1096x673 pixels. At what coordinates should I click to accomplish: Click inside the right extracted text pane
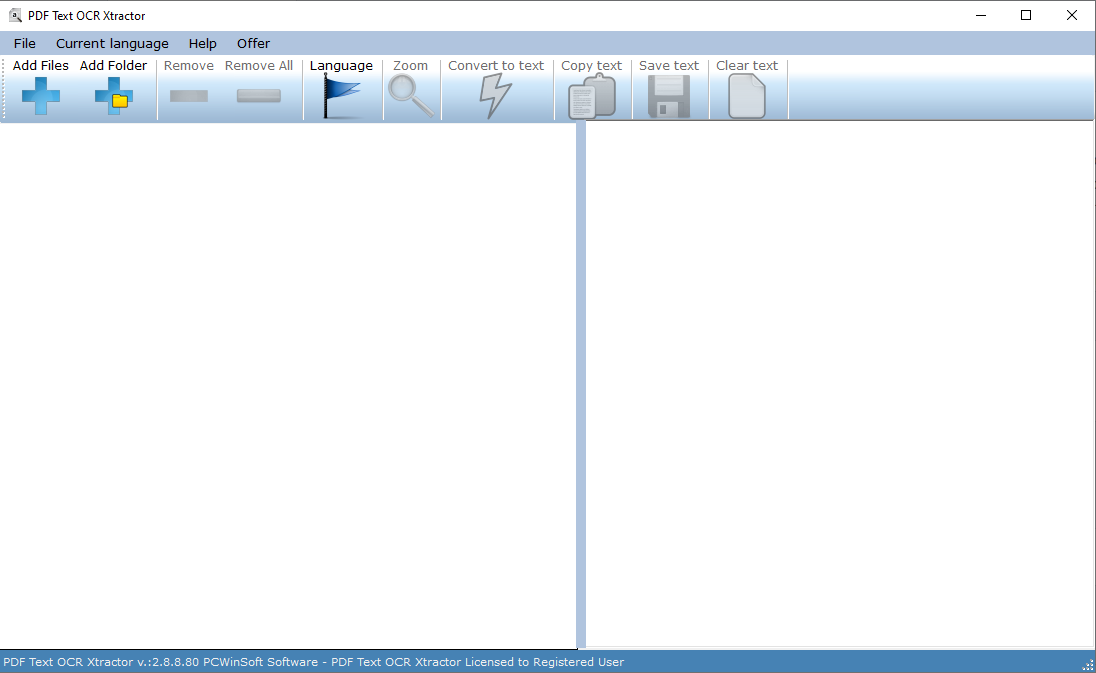(838, 385)
